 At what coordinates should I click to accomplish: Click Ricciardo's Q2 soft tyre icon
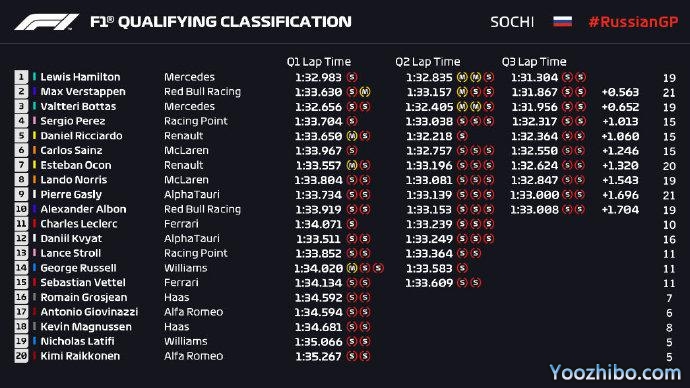pyautogui.click(x=462, y=136)
